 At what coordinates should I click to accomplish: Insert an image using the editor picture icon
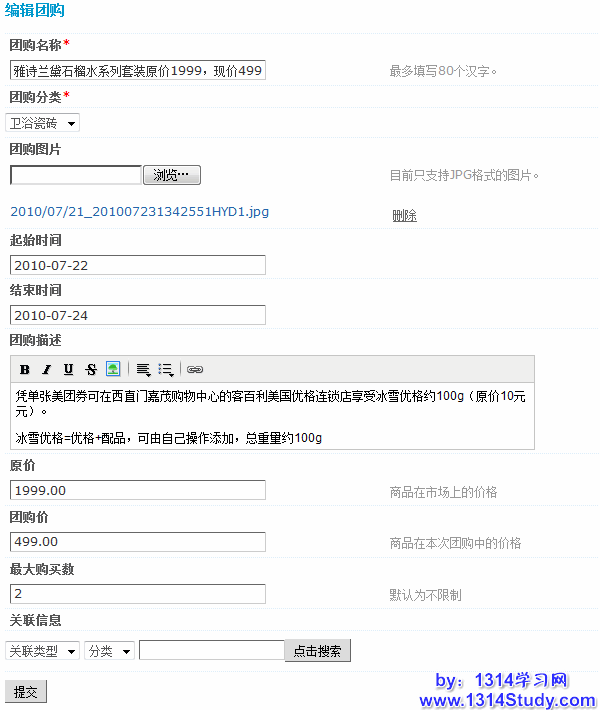(x=113, y=369)
